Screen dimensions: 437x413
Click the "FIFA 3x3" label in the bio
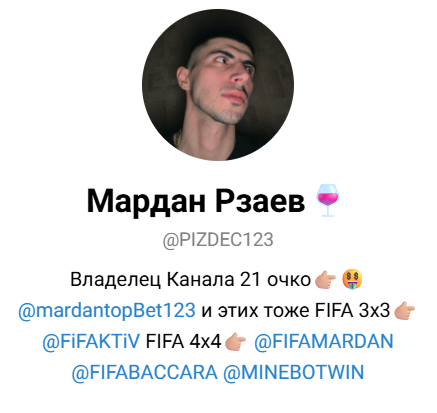(352, 310)
